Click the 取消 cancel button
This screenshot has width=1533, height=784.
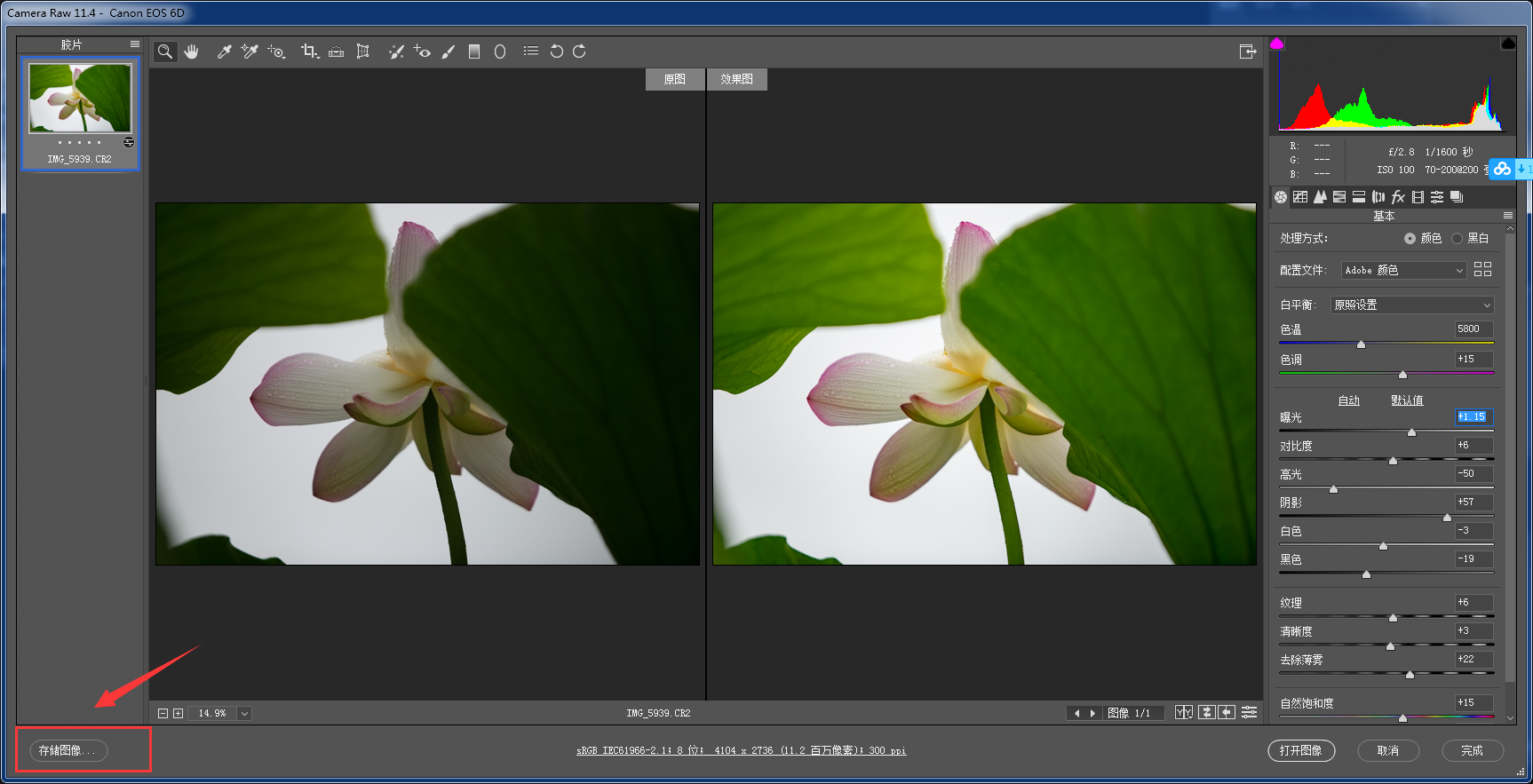[x=1388, y=751]
